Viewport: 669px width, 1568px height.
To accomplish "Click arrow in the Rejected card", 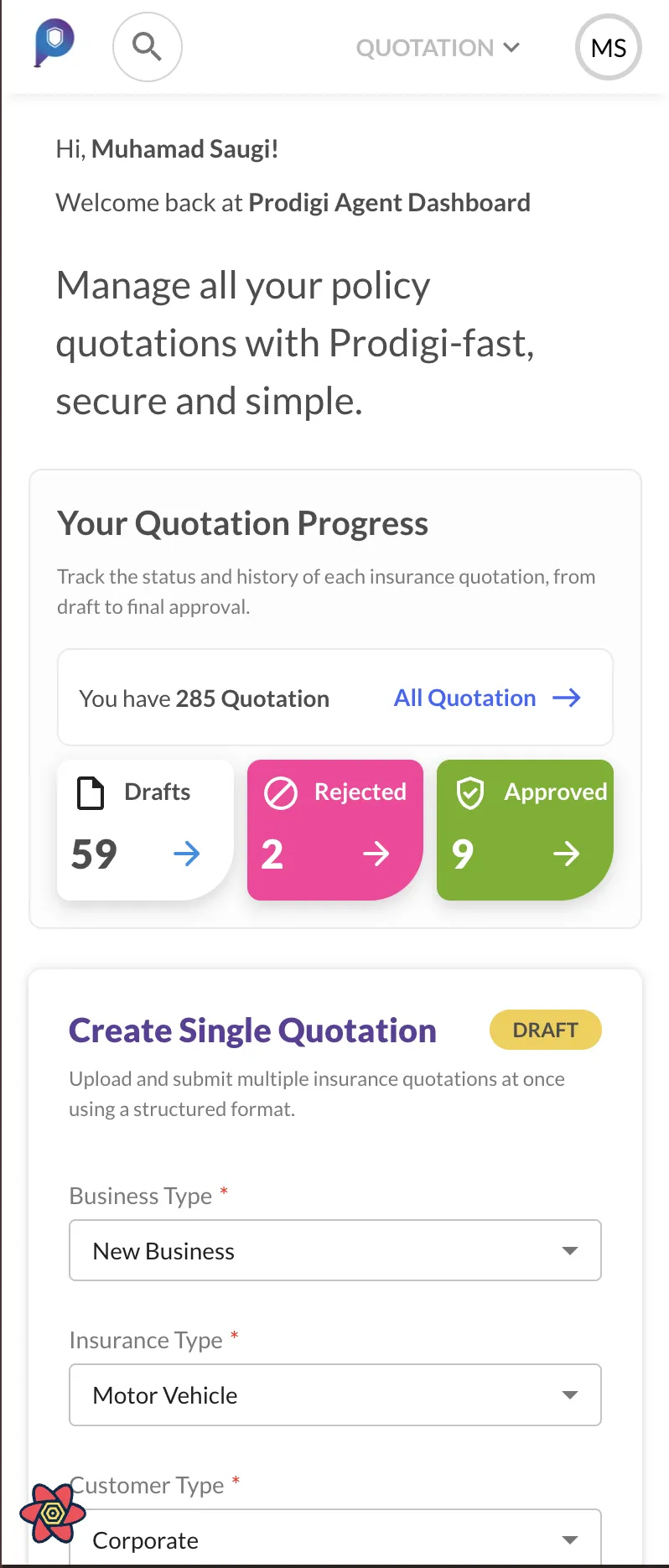I will coord(376,854).
